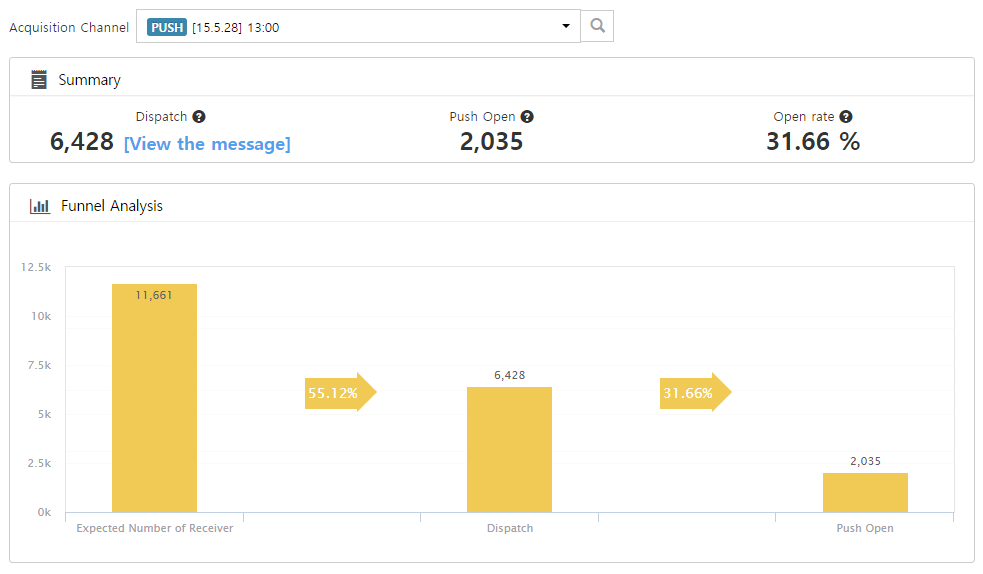Click the dropdown caret arrow
The image size is (983, 574).
(x=565, y=26)
